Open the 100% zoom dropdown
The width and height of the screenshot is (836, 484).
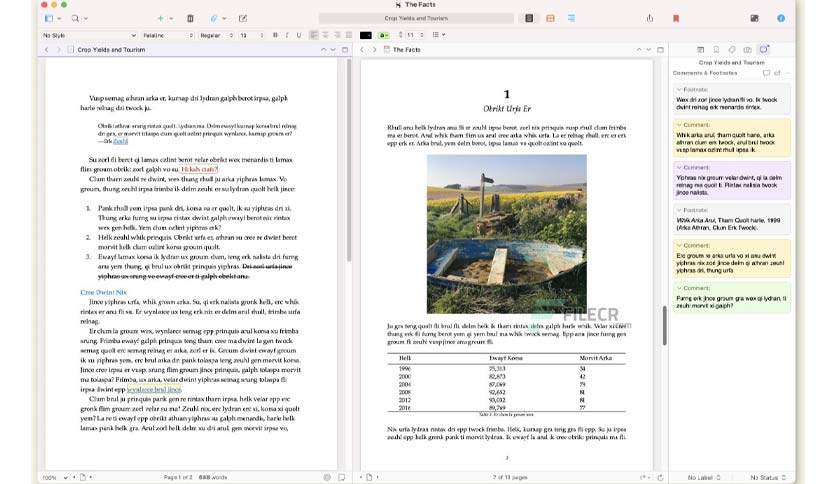[x=54, y=478]
